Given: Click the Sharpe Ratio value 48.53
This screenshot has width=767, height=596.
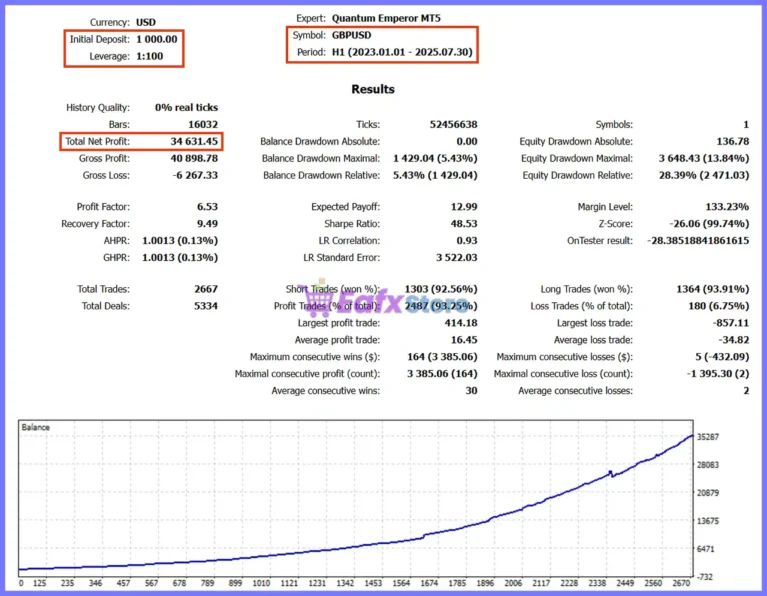Looking at the screenshot, I should pos(464,224).
